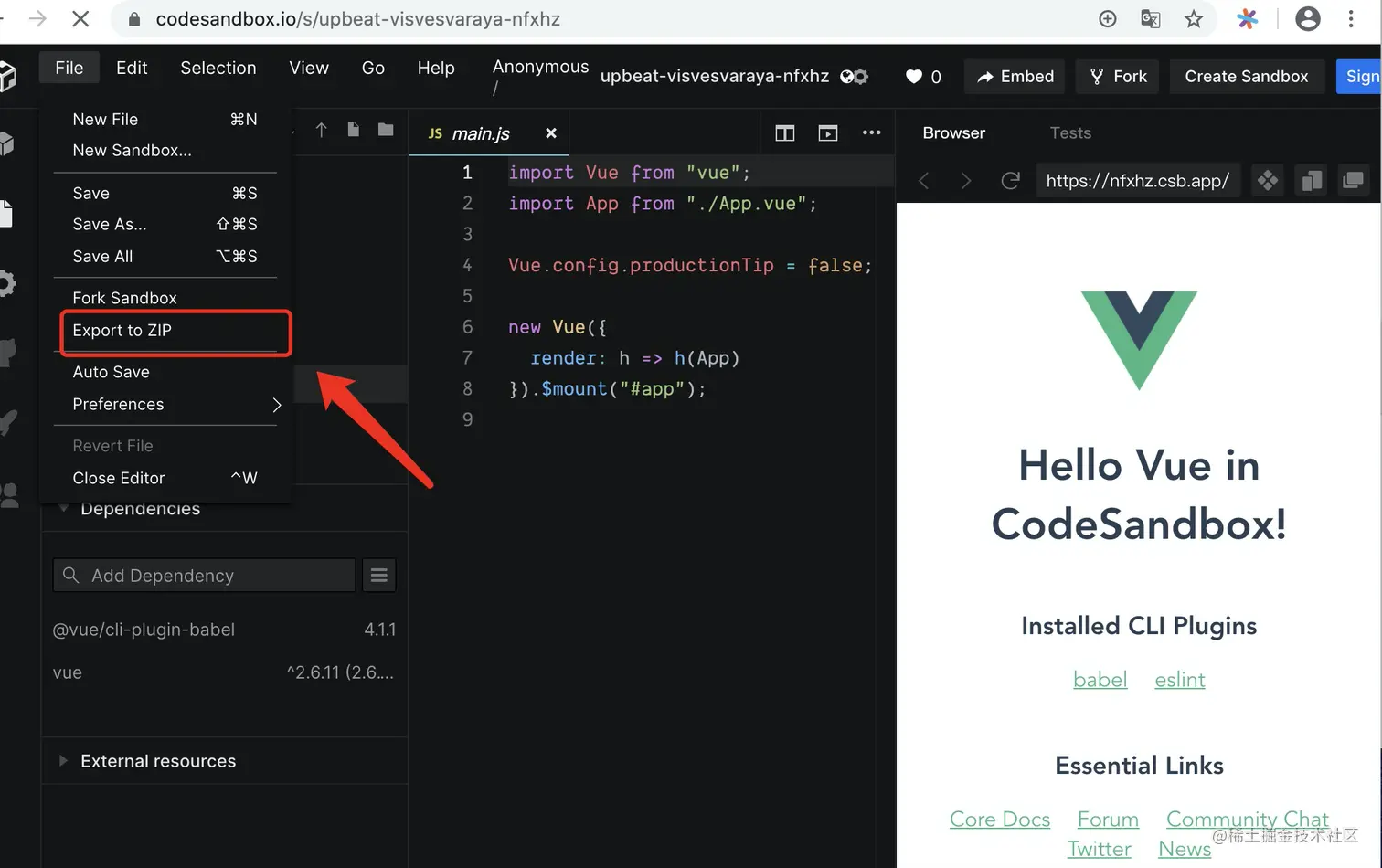
Task: Expand the Preferences submenu
Action: click(165, 405)
